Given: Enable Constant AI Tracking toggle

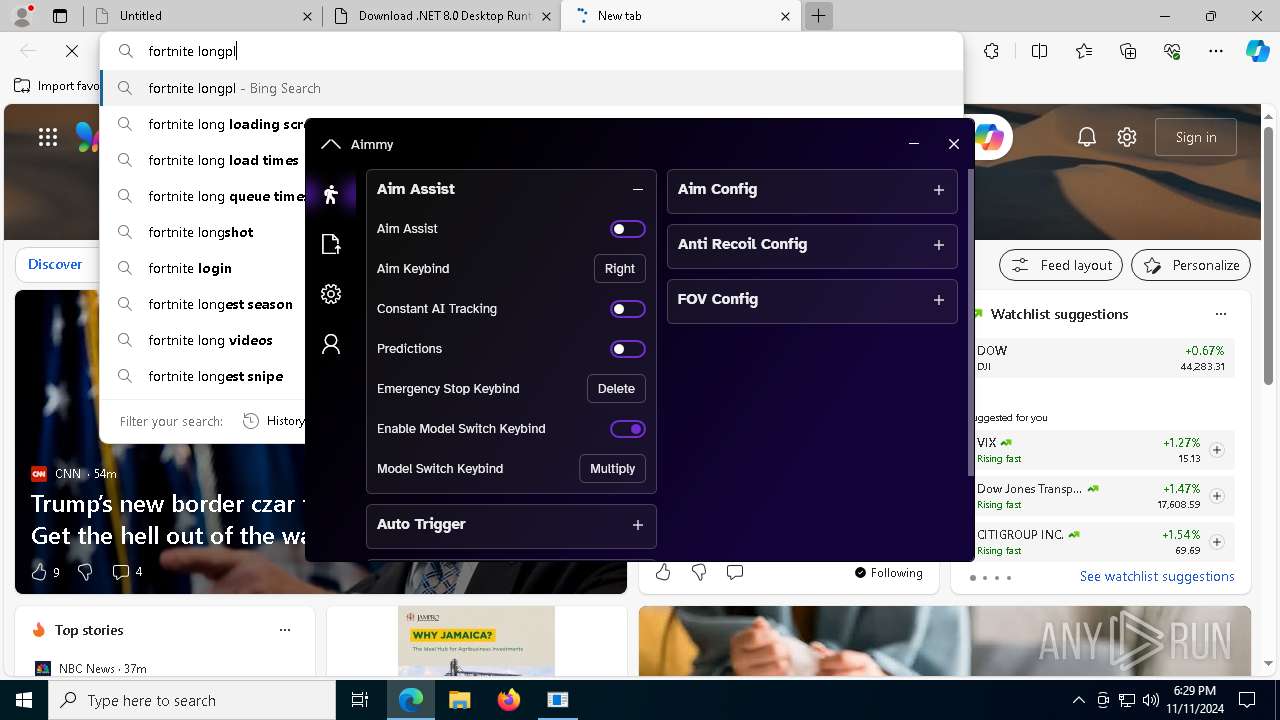Looking at the screenshot, I should coord(628,309).
